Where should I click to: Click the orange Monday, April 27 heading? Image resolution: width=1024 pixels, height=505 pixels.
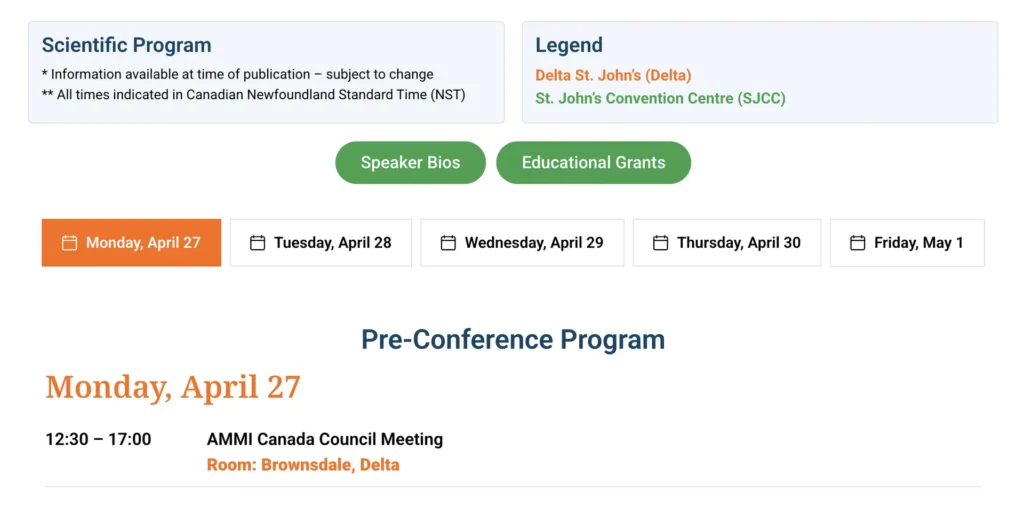pyautogui.click(x=172, y=387)
